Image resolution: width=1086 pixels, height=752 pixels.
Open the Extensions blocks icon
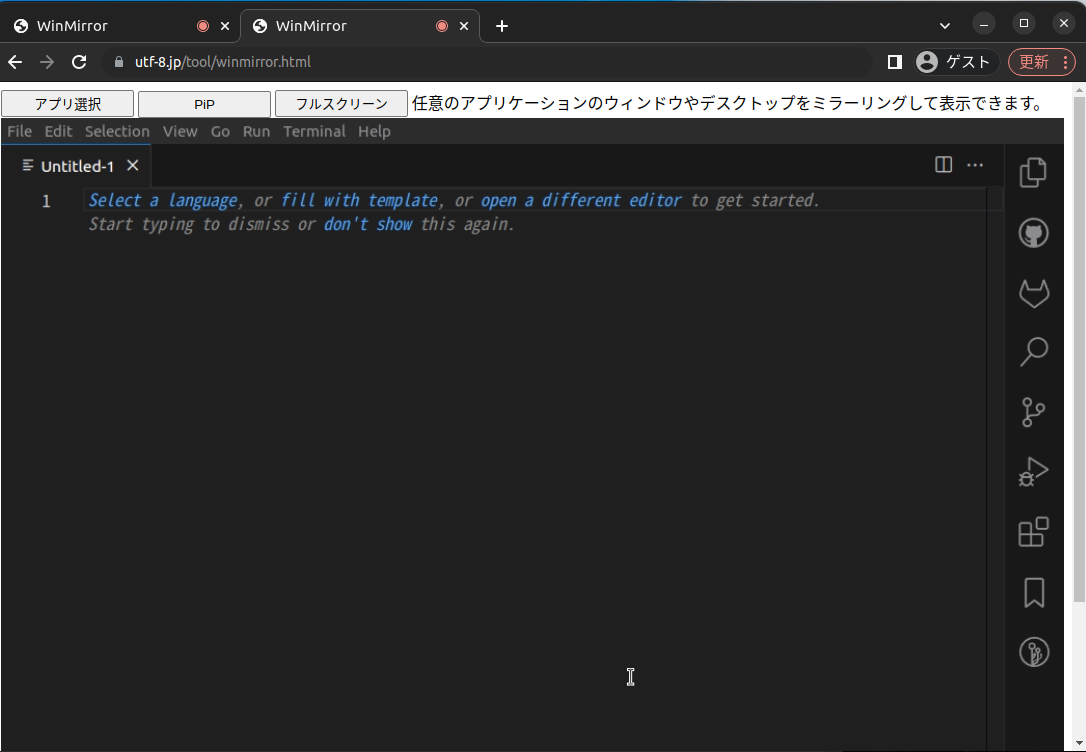click(1033, 532)
